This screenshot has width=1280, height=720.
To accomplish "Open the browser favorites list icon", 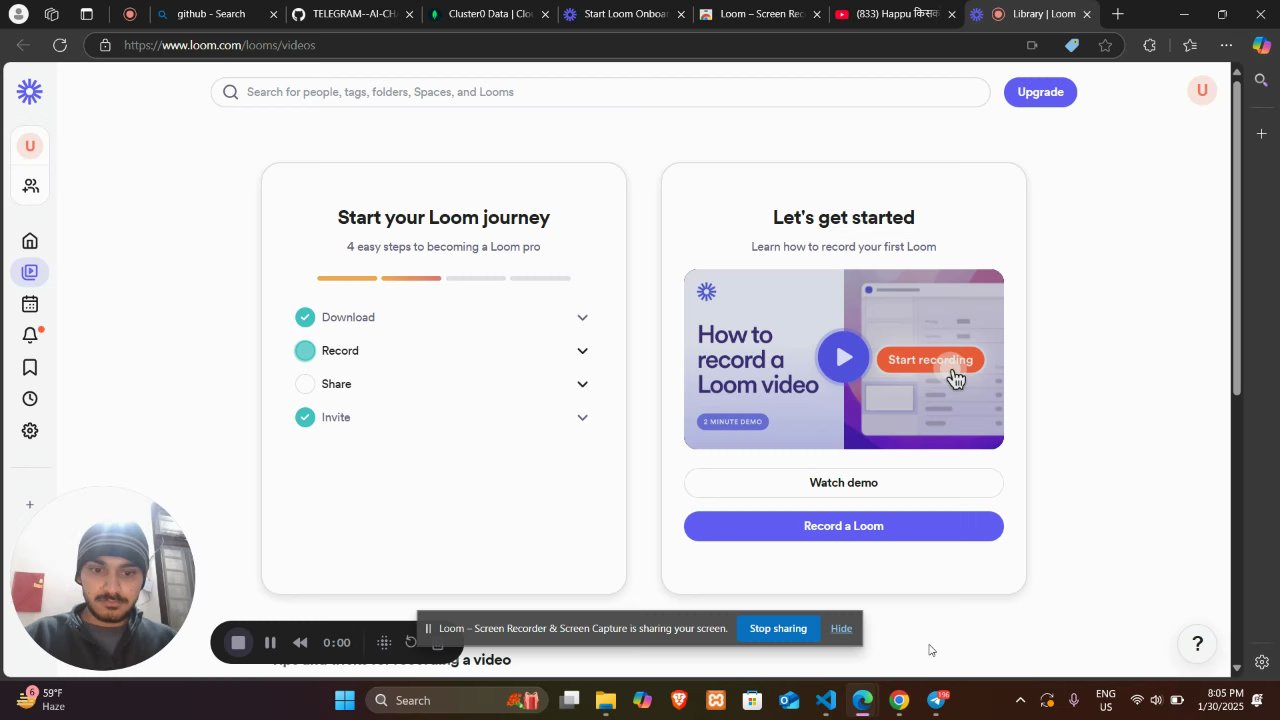I will [1189, 45].
